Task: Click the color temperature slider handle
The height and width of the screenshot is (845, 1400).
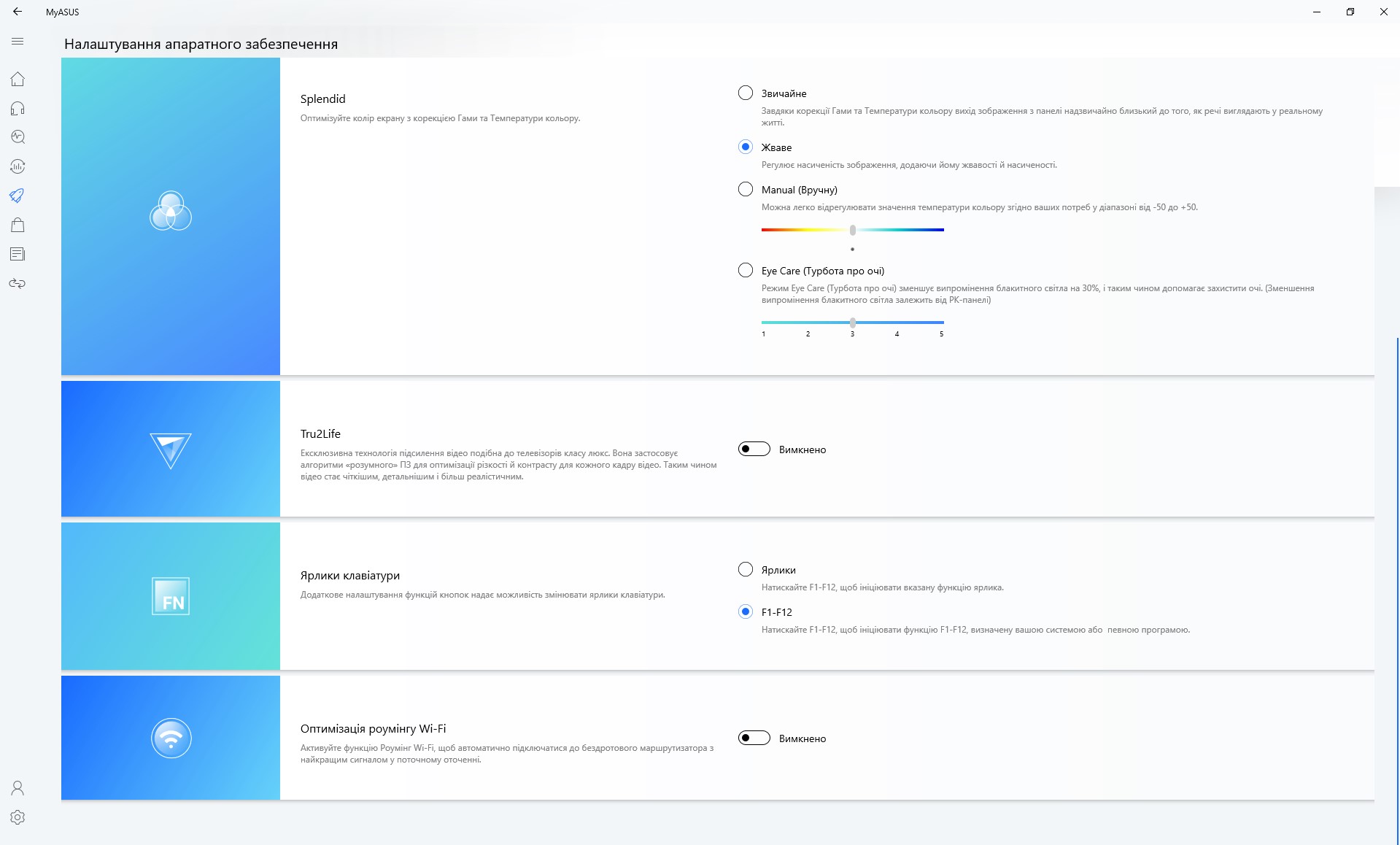Action: pos(853,230)
